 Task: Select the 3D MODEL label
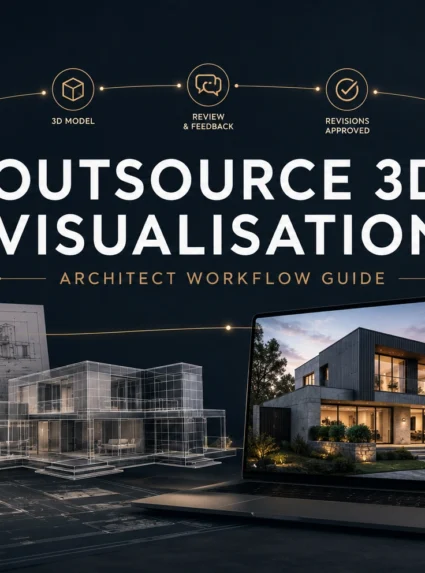73,121
